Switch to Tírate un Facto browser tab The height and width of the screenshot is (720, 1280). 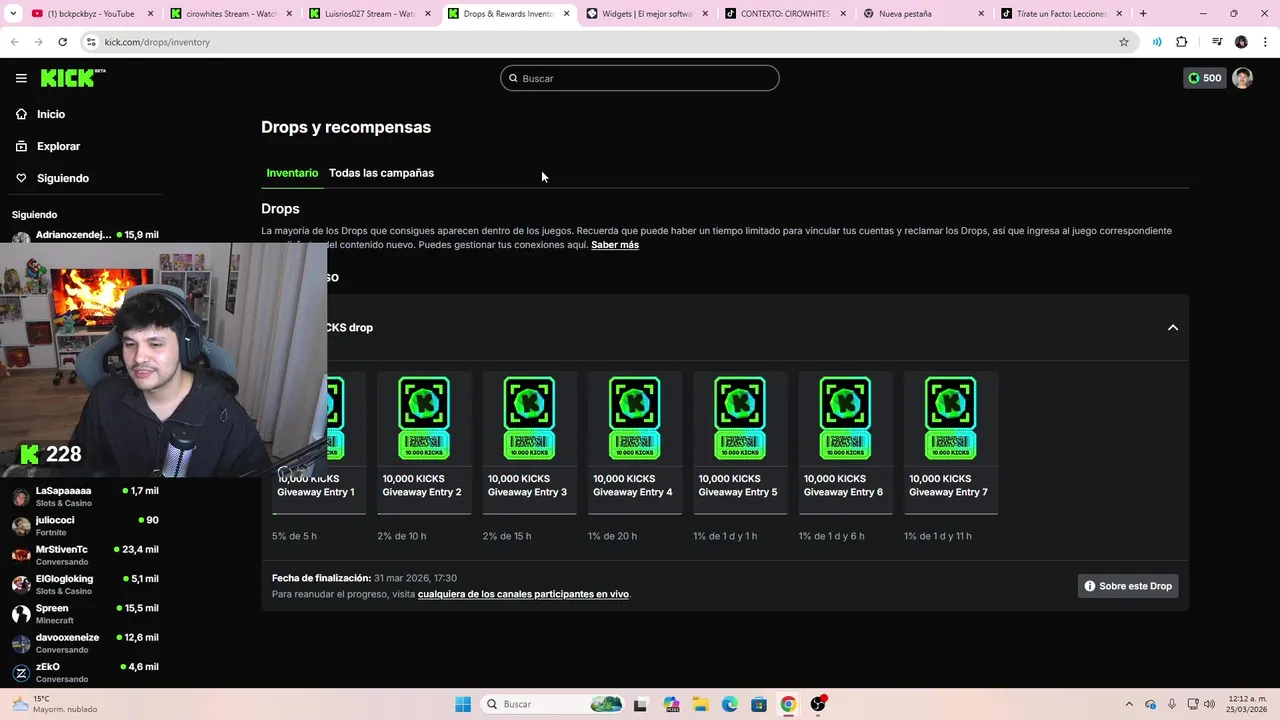(1063, 14)
